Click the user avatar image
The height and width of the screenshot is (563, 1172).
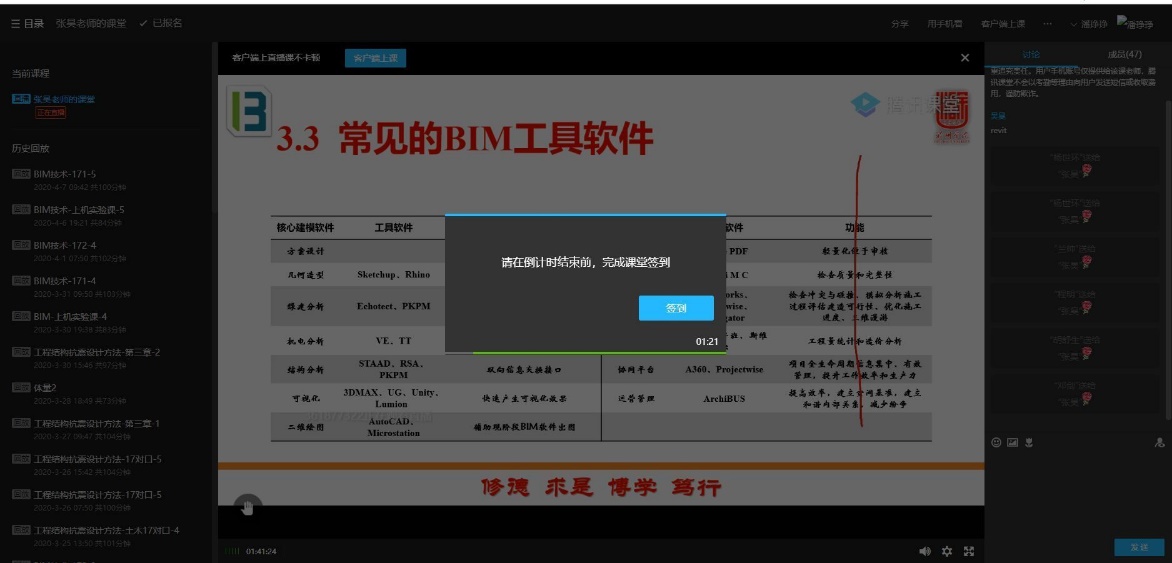pyautogui.click(x=1135, y=23)
